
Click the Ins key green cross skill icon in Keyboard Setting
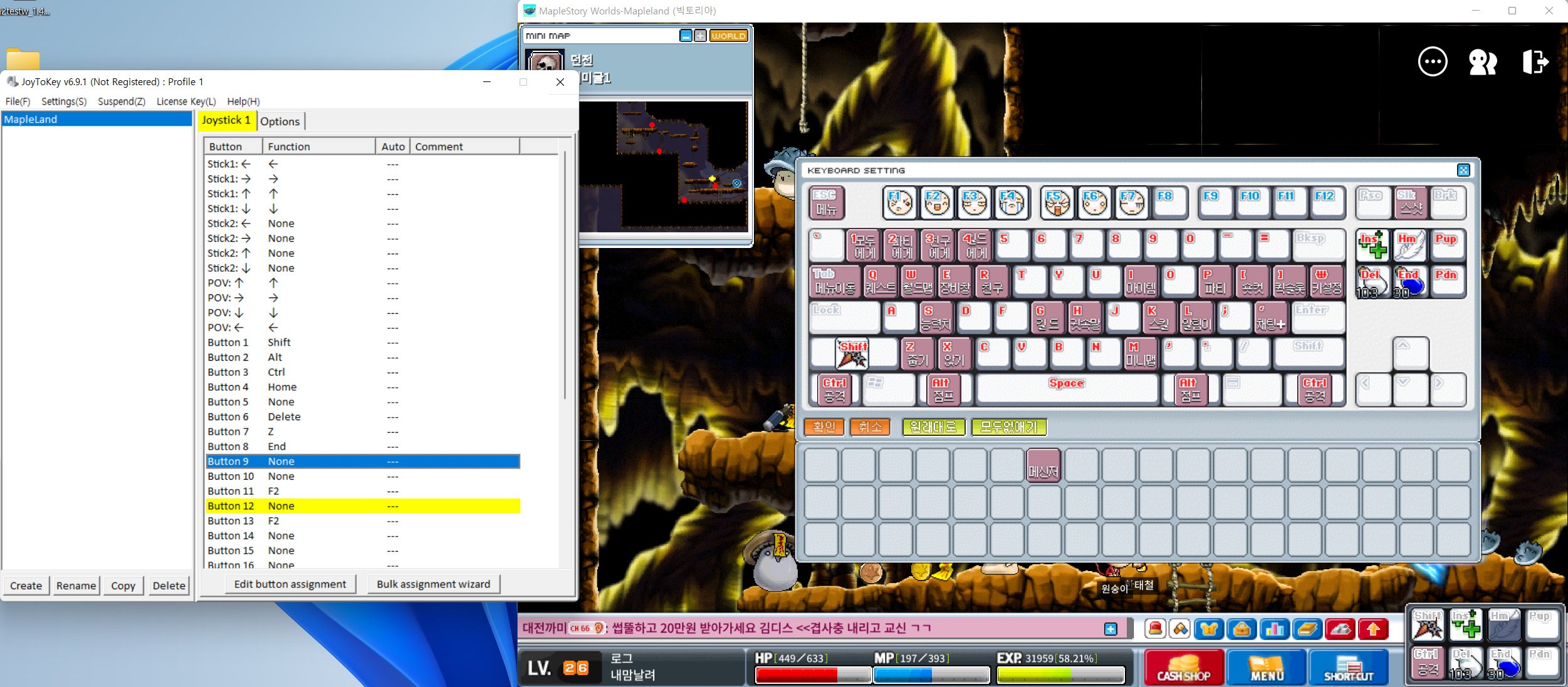[x=1372, y=245]
